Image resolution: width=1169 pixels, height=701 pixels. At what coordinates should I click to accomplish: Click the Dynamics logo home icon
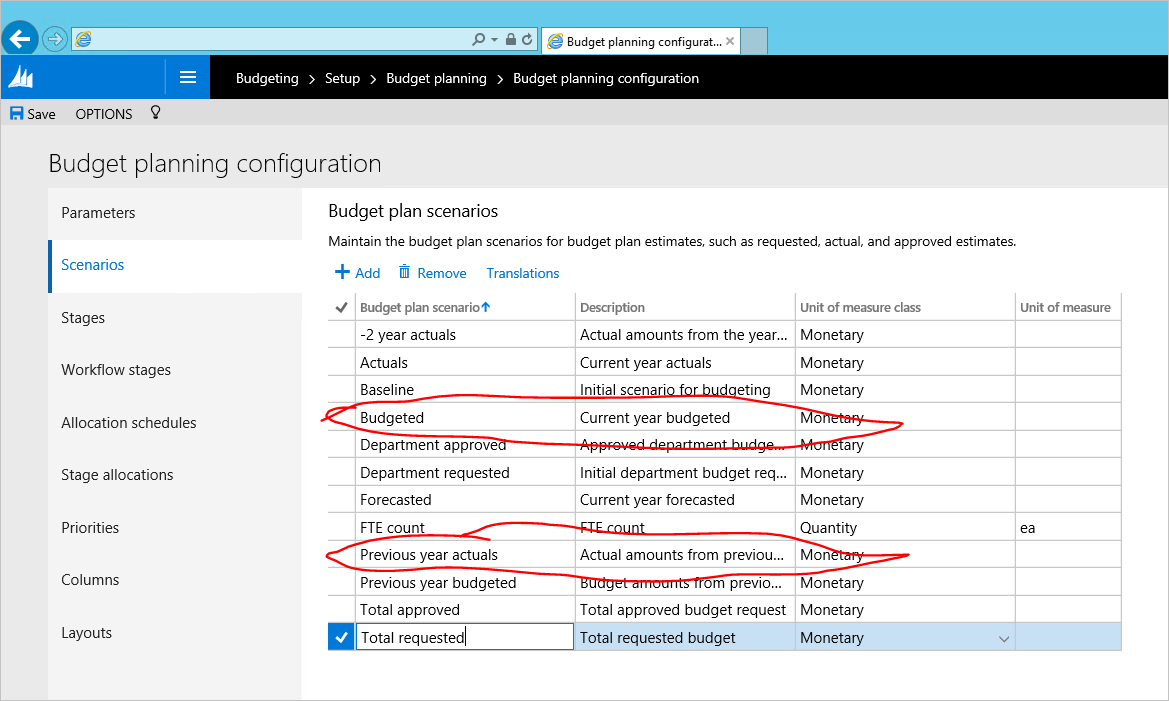click(x=21, y=77)
